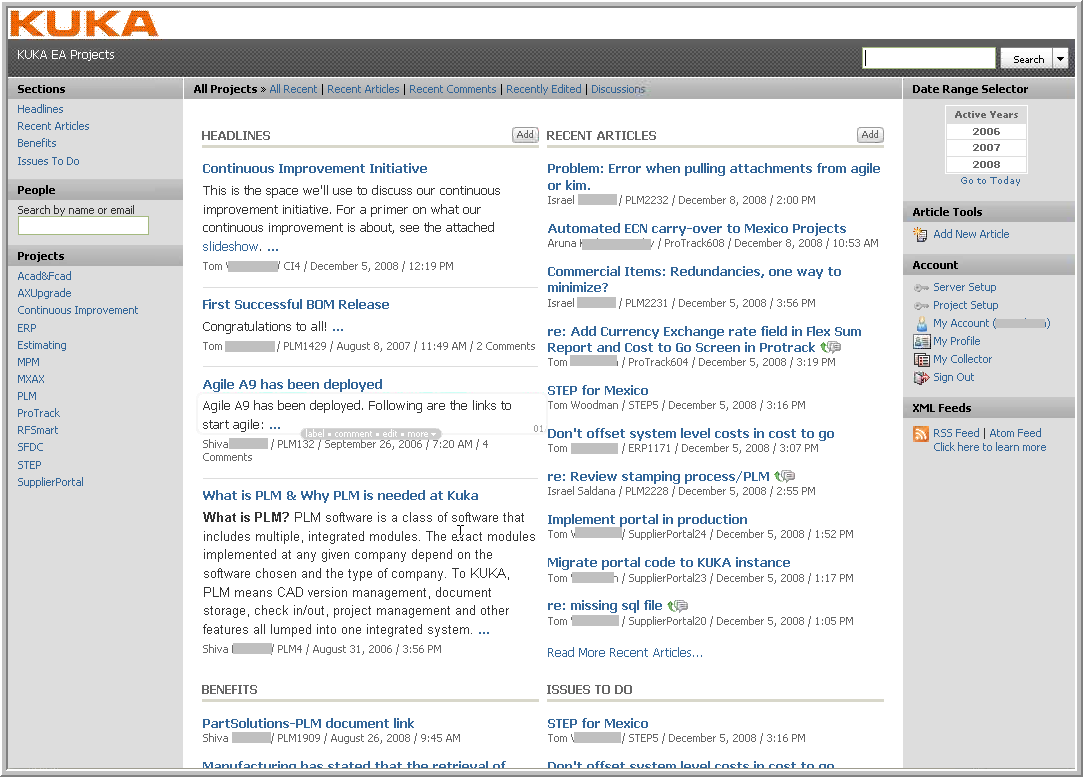1083x777 pixels.
Task: Open the My Profile card icon
Action: tap(922, 342)
